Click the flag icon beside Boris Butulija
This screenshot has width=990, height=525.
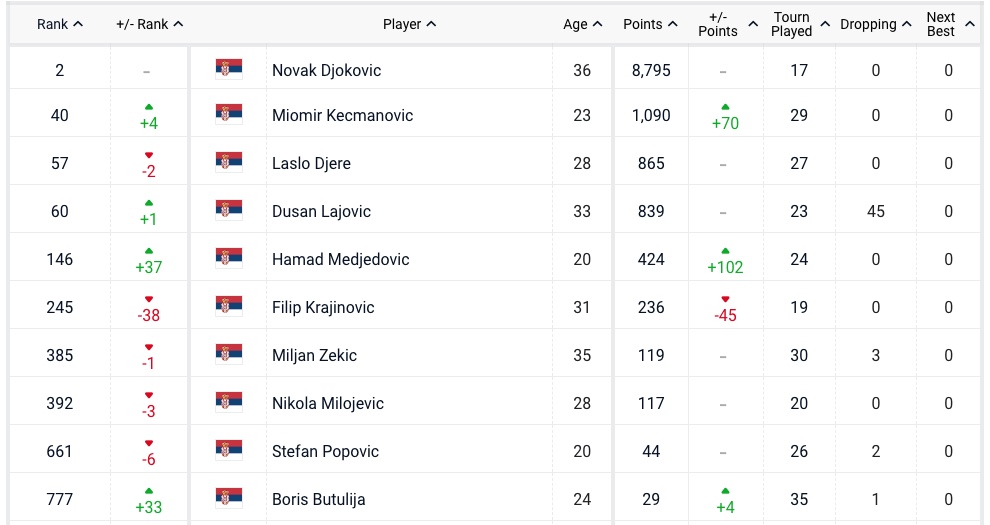coord(228,498)
